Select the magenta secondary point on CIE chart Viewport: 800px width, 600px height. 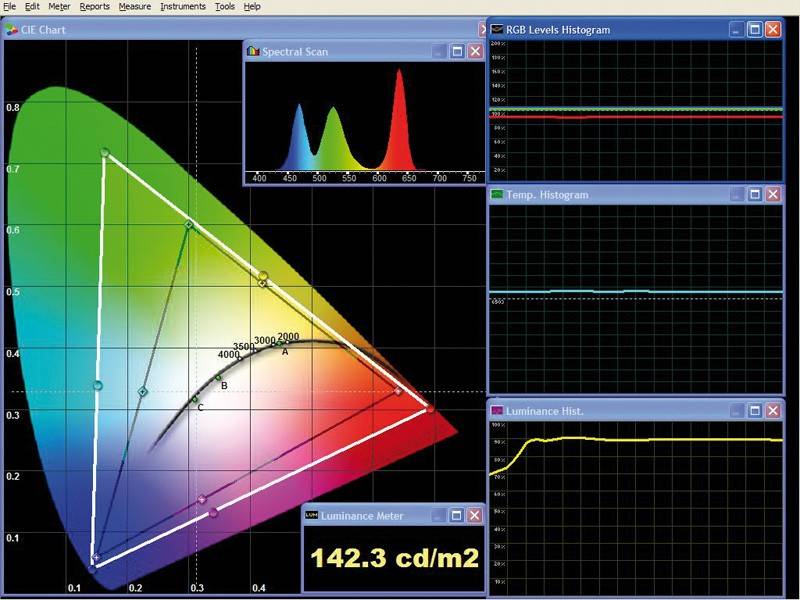[x=213, y=513]
